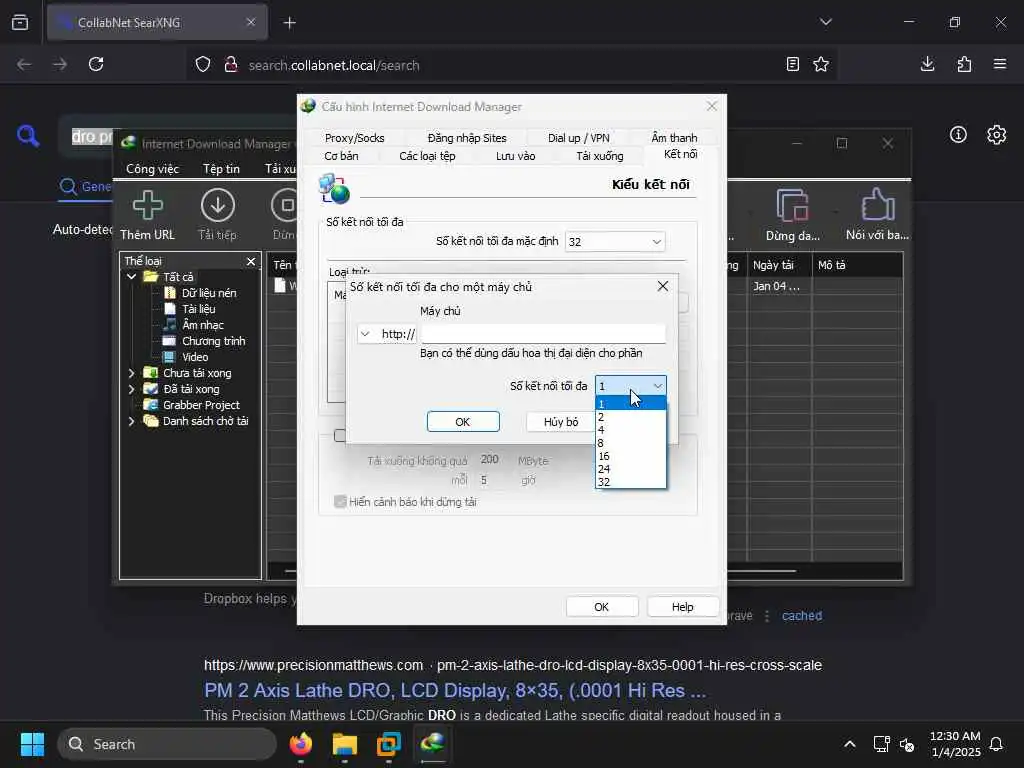Select Âm nhạc category

point(202,325)
